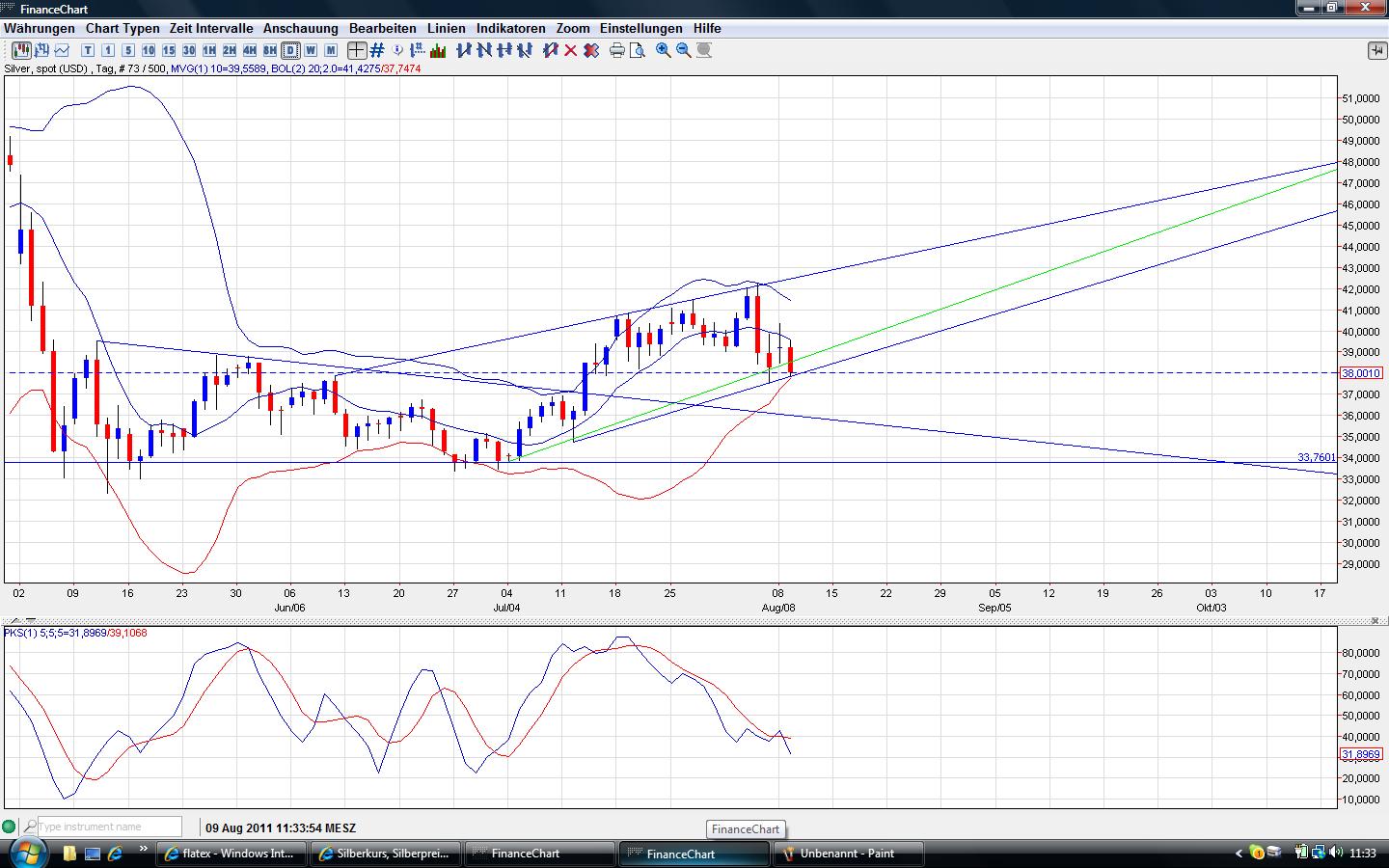This screenshot has height=868, width=1389.
Task: Select the rising trend line tool
Action: click(x=464, y=50)
